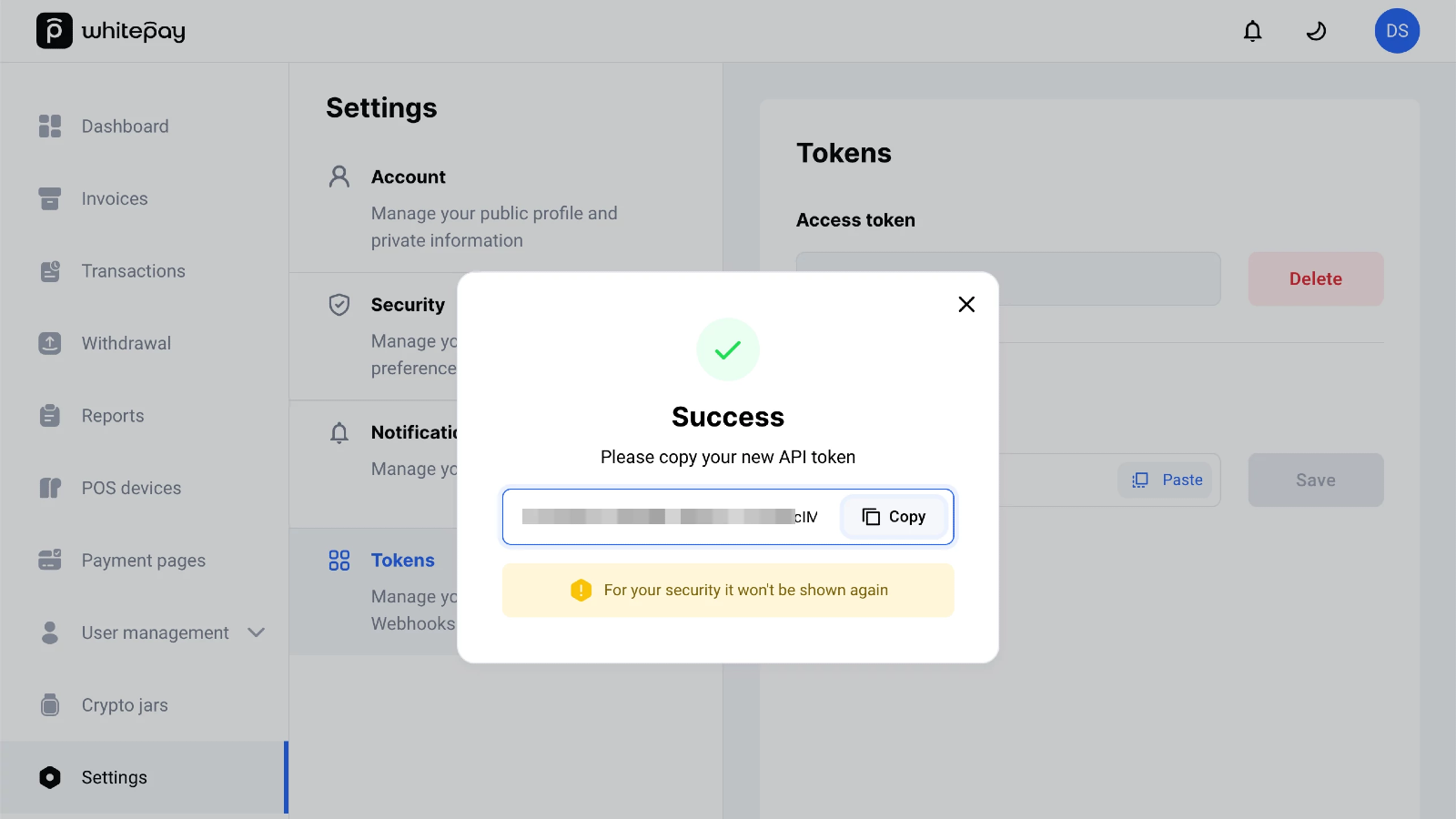Expand the User management chevron
The height and width of the screenshot is (819, 1456).
[x=257, y=632]
